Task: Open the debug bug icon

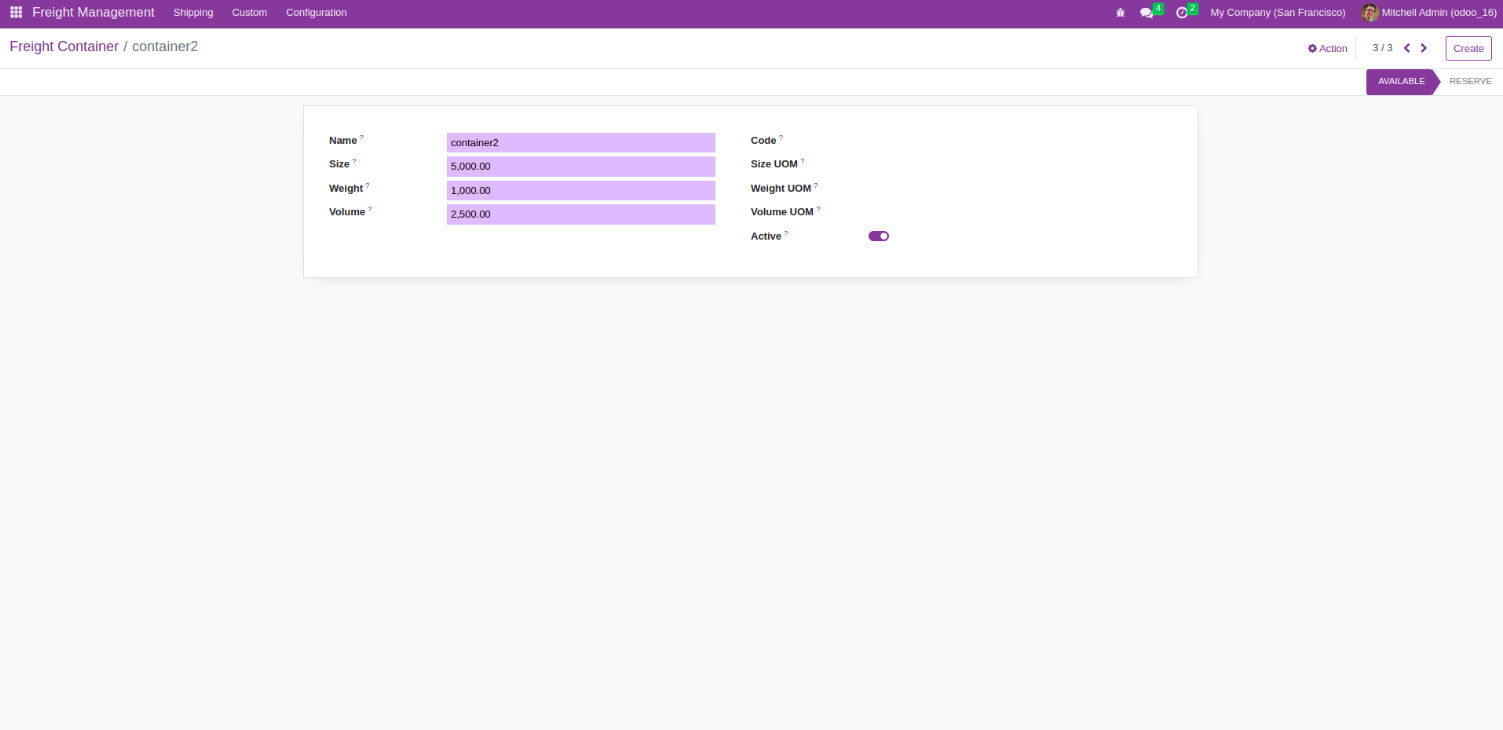Action: tap(1120, 13)
